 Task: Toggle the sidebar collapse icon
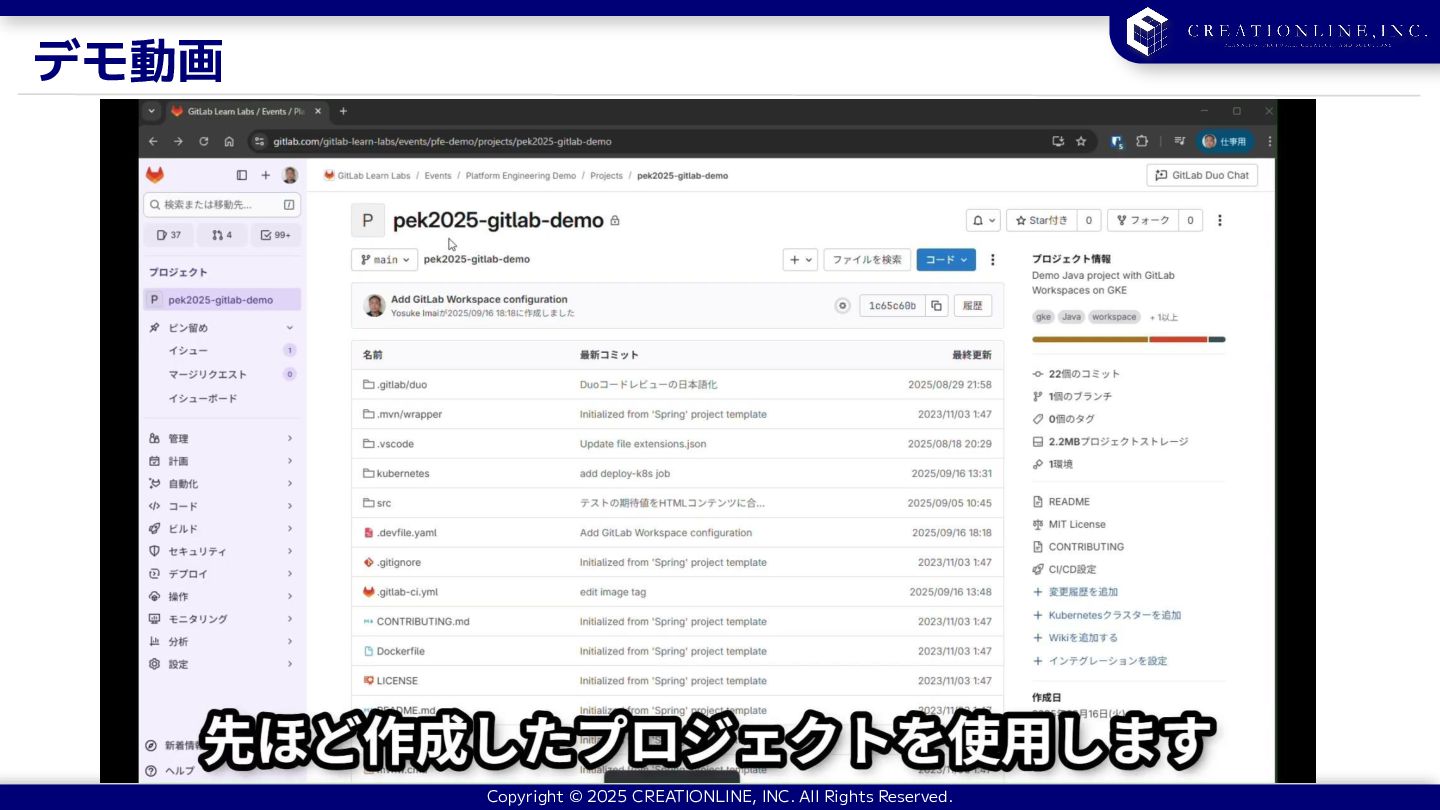[x=242, y=175]
